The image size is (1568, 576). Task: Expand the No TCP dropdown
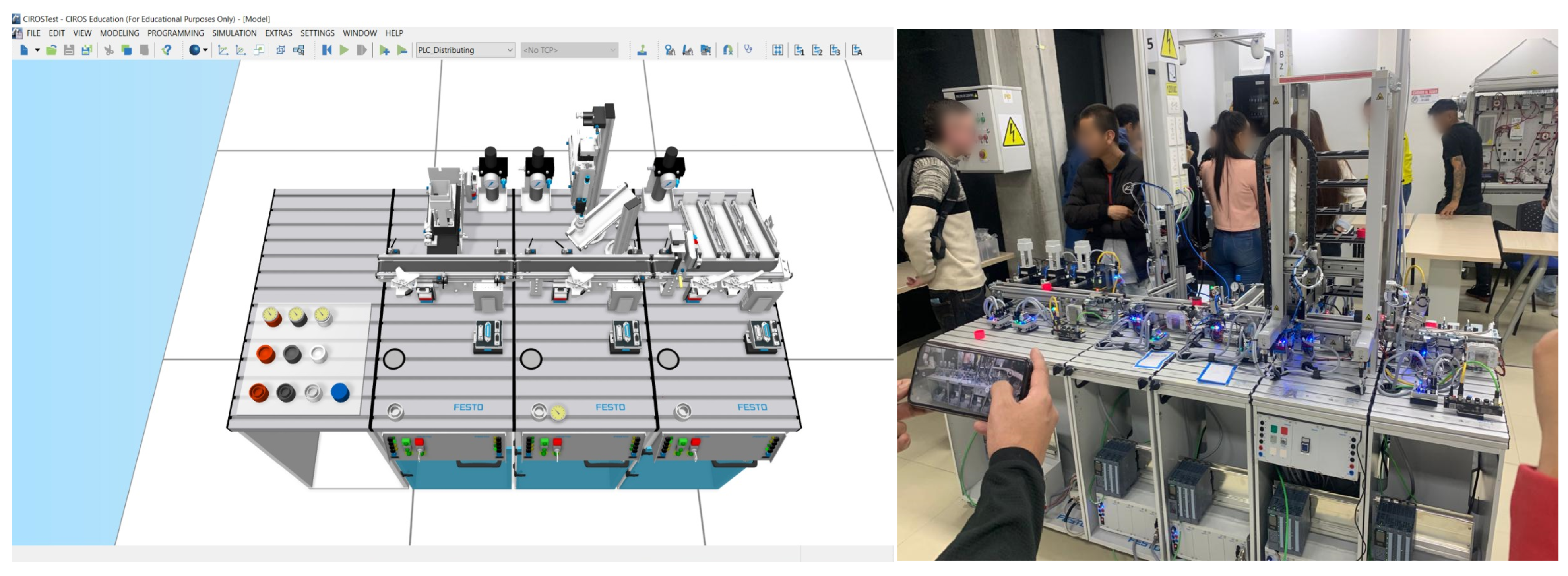(612, 50)
